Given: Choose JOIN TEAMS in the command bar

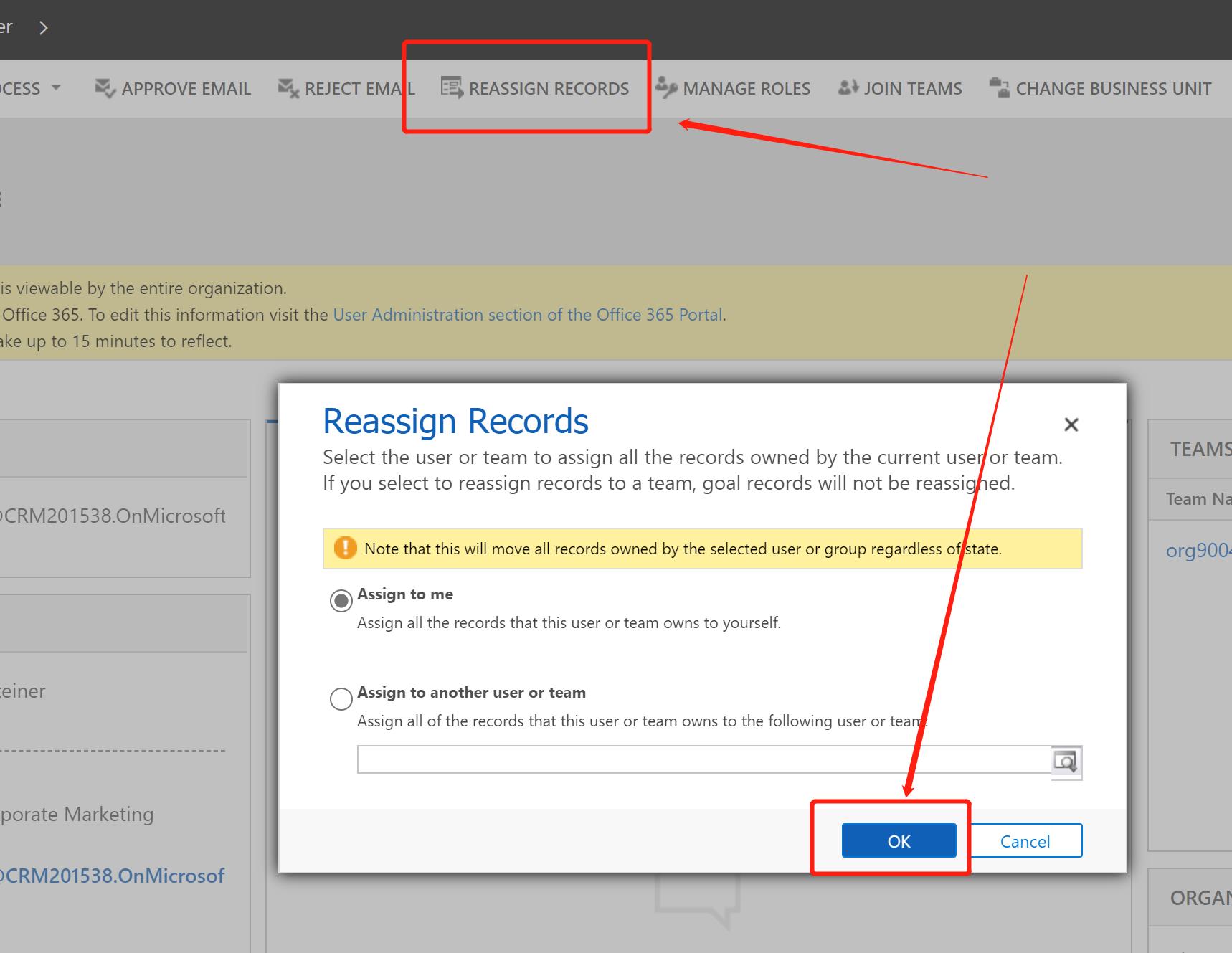Looking at the screenshot, I should (900, 88).
